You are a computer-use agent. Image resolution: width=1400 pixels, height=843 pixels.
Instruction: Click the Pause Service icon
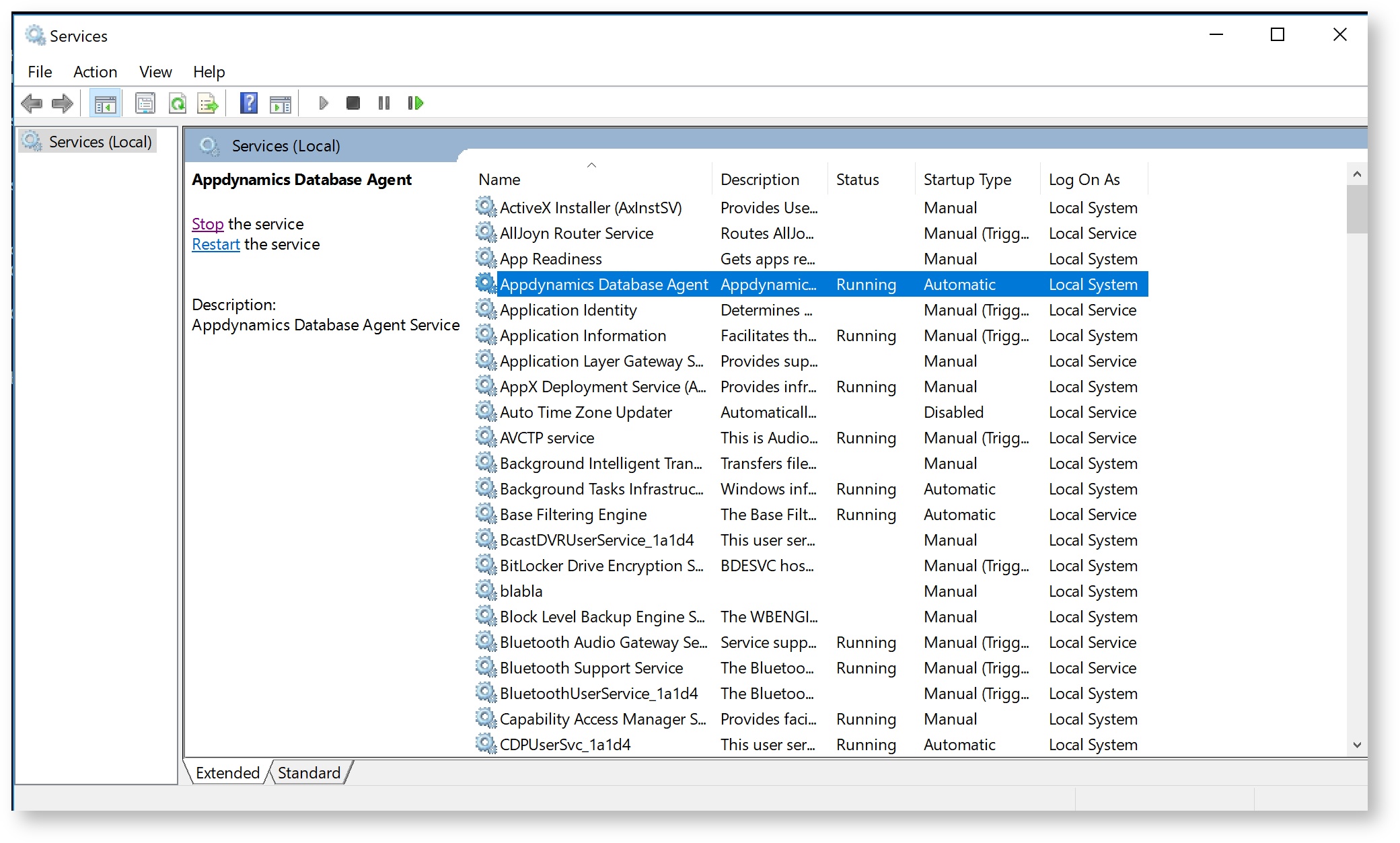384,103
